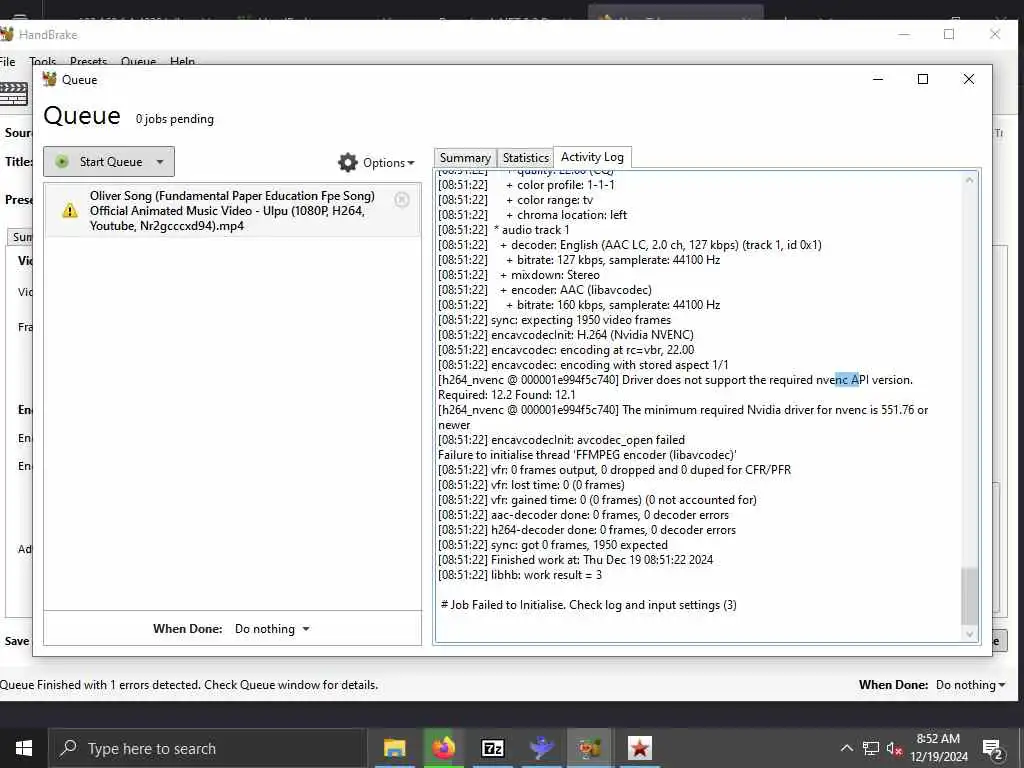The width and height of the screenshot is (1024, 768).
Task: Maximize the Queue window
Action: point(923,79)
